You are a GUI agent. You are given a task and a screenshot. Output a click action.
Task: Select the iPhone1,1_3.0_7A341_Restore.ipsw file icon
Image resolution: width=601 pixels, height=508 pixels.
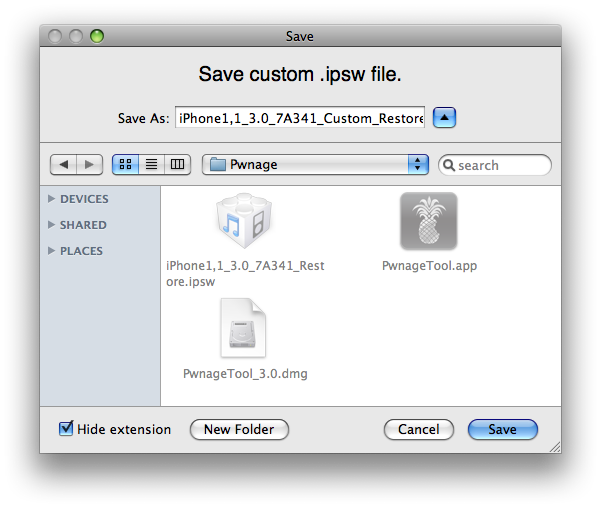[245, 223]
